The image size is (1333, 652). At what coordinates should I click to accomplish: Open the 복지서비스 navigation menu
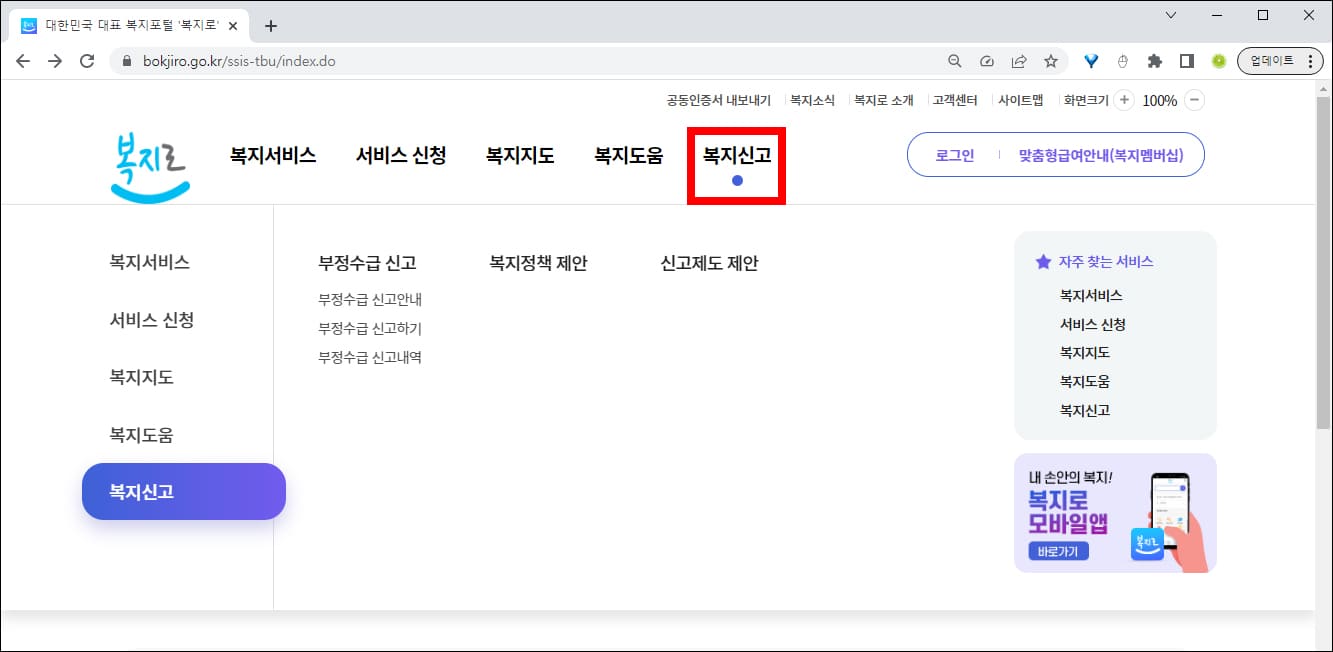(x=273, y=154)
